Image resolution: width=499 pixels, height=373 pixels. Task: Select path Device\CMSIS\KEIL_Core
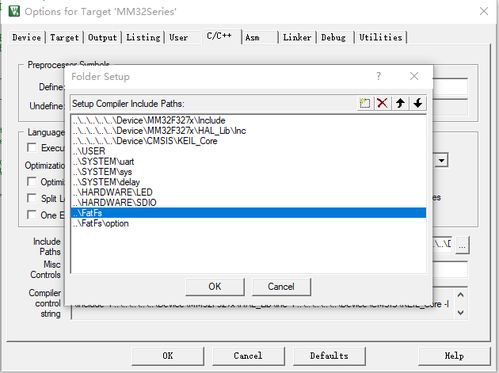point(248,141)
